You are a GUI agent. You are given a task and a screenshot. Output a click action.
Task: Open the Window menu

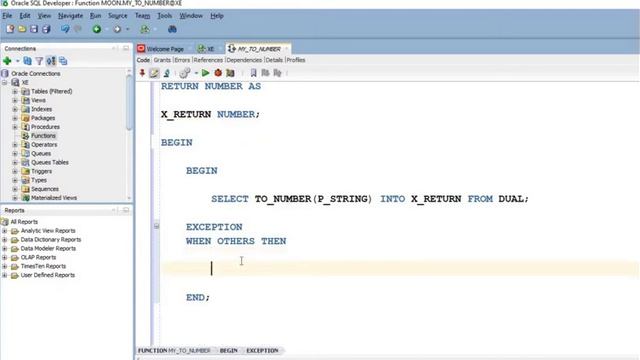191,16
